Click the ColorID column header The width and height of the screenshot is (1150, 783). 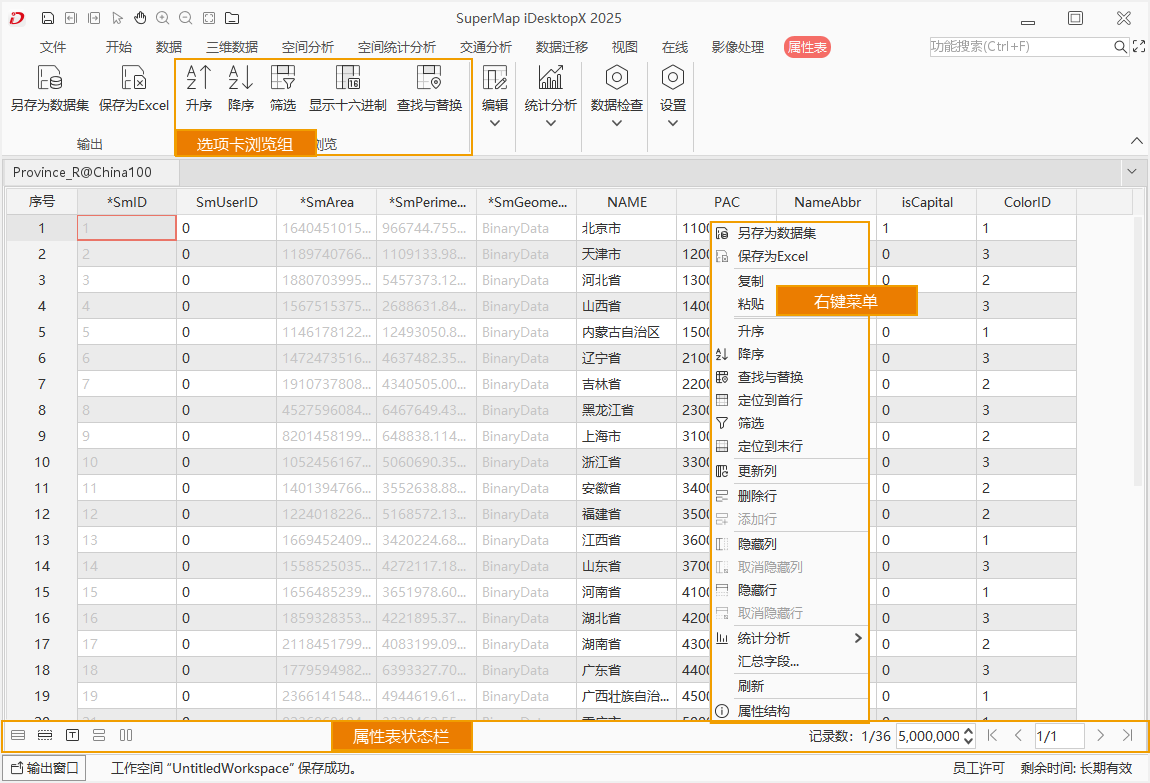click(x=1027, y=202)
